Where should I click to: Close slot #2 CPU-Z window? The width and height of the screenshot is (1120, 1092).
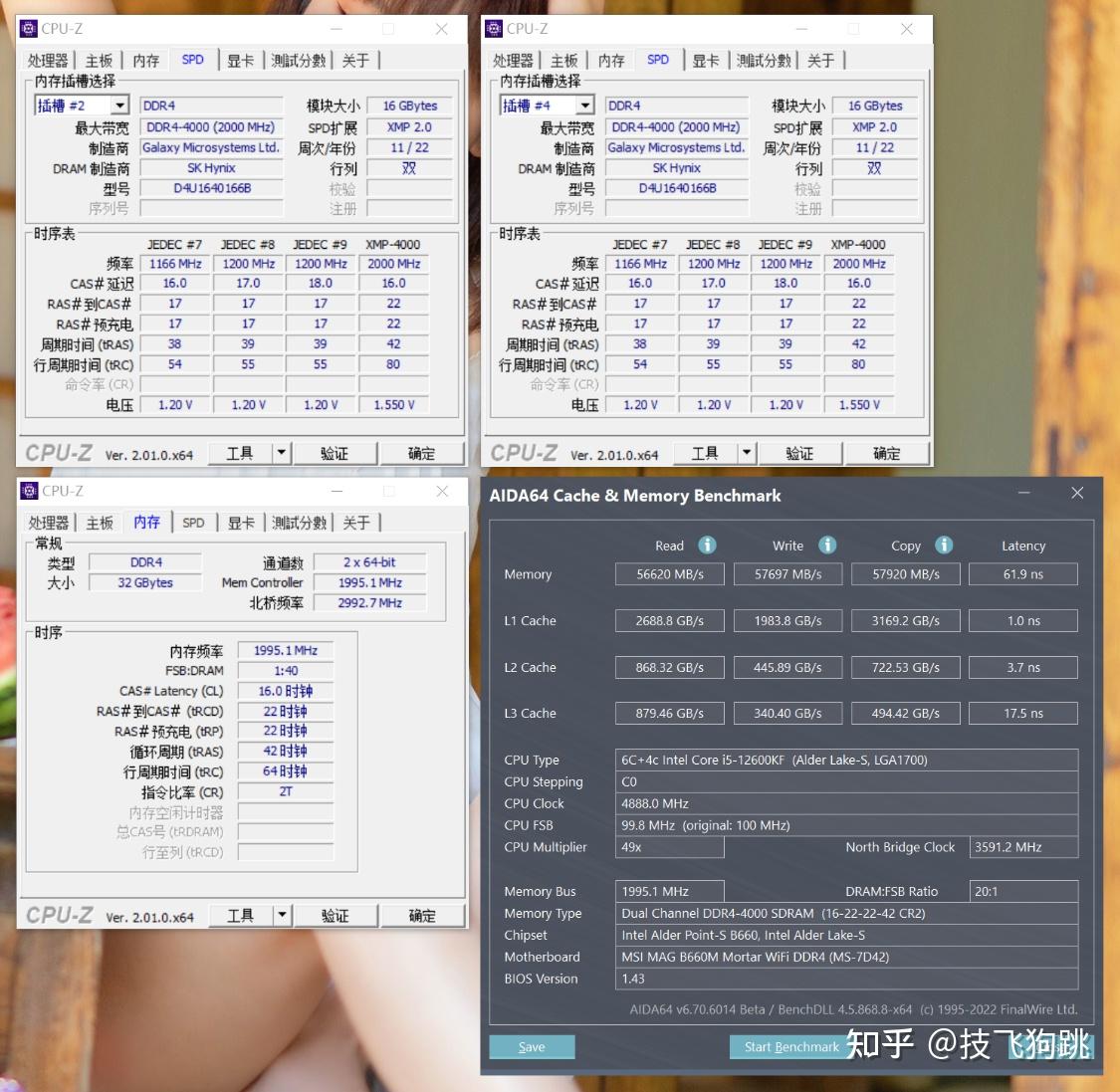tap(441, 29)
